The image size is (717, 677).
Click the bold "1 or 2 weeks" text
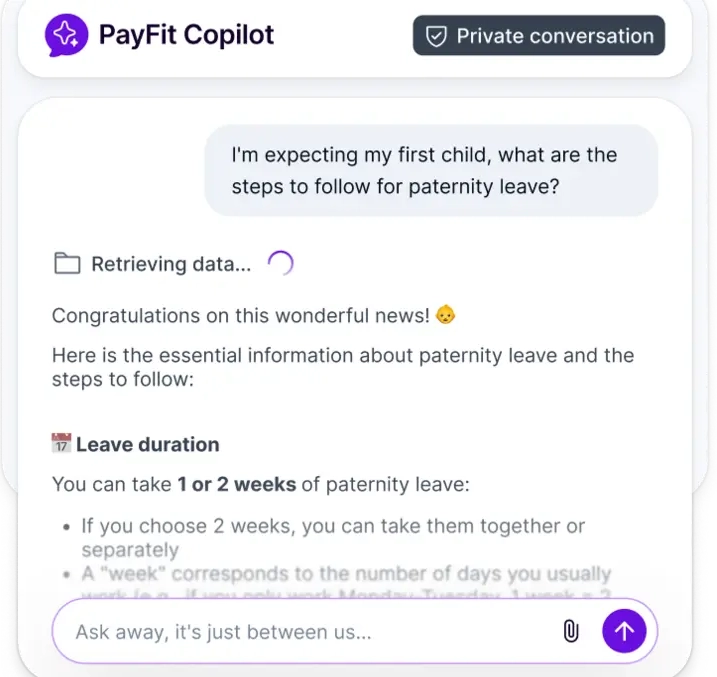click(x=236, y=485)
